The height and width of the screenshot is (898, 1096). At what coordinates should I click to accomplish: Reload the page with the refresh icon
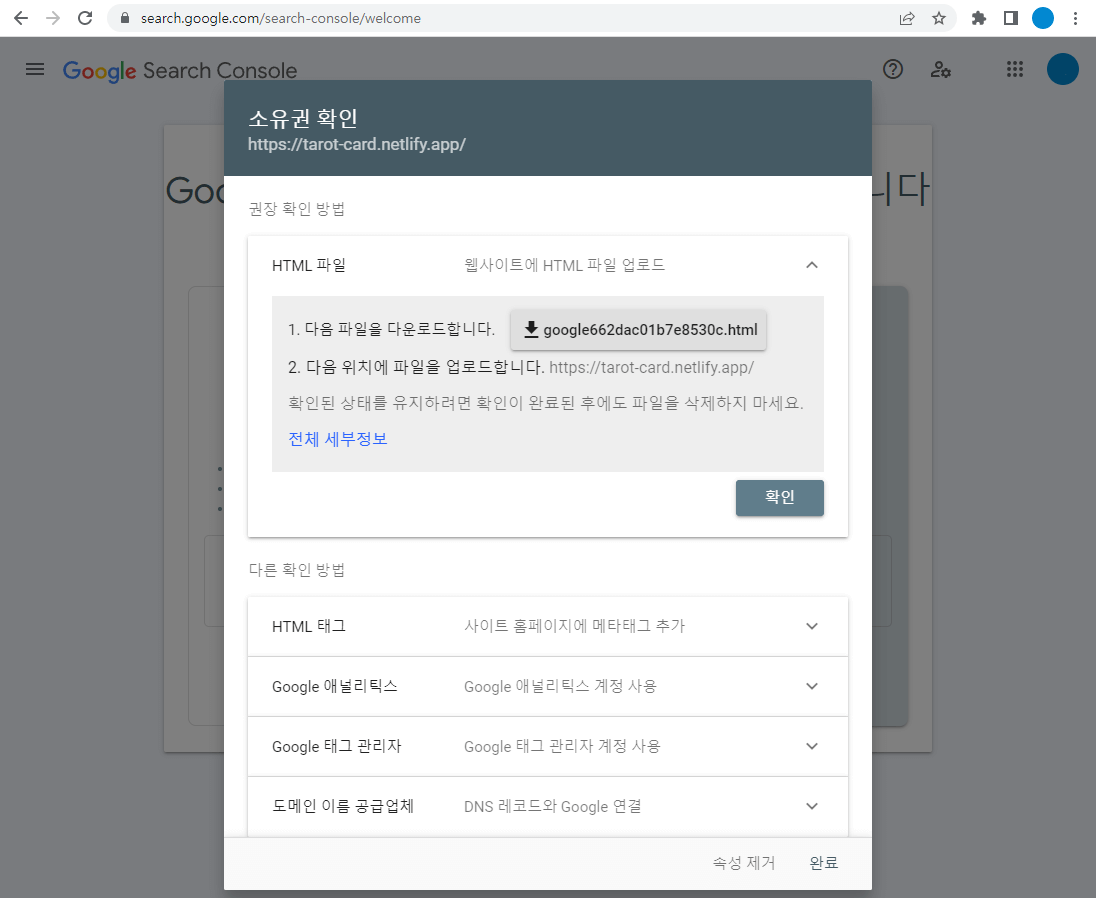(84, 17)
